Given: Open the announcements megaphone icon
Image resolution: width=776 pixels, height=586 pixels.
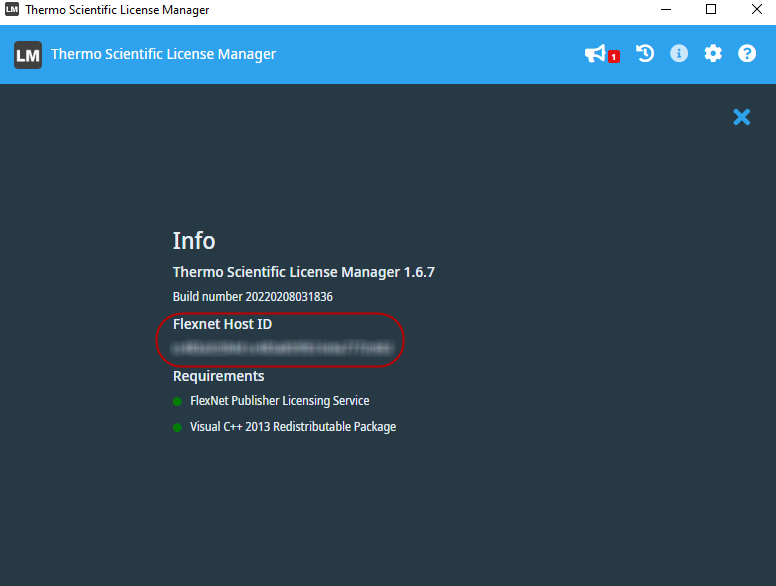Looking at the screenshot, I should [x=595, y=54].
